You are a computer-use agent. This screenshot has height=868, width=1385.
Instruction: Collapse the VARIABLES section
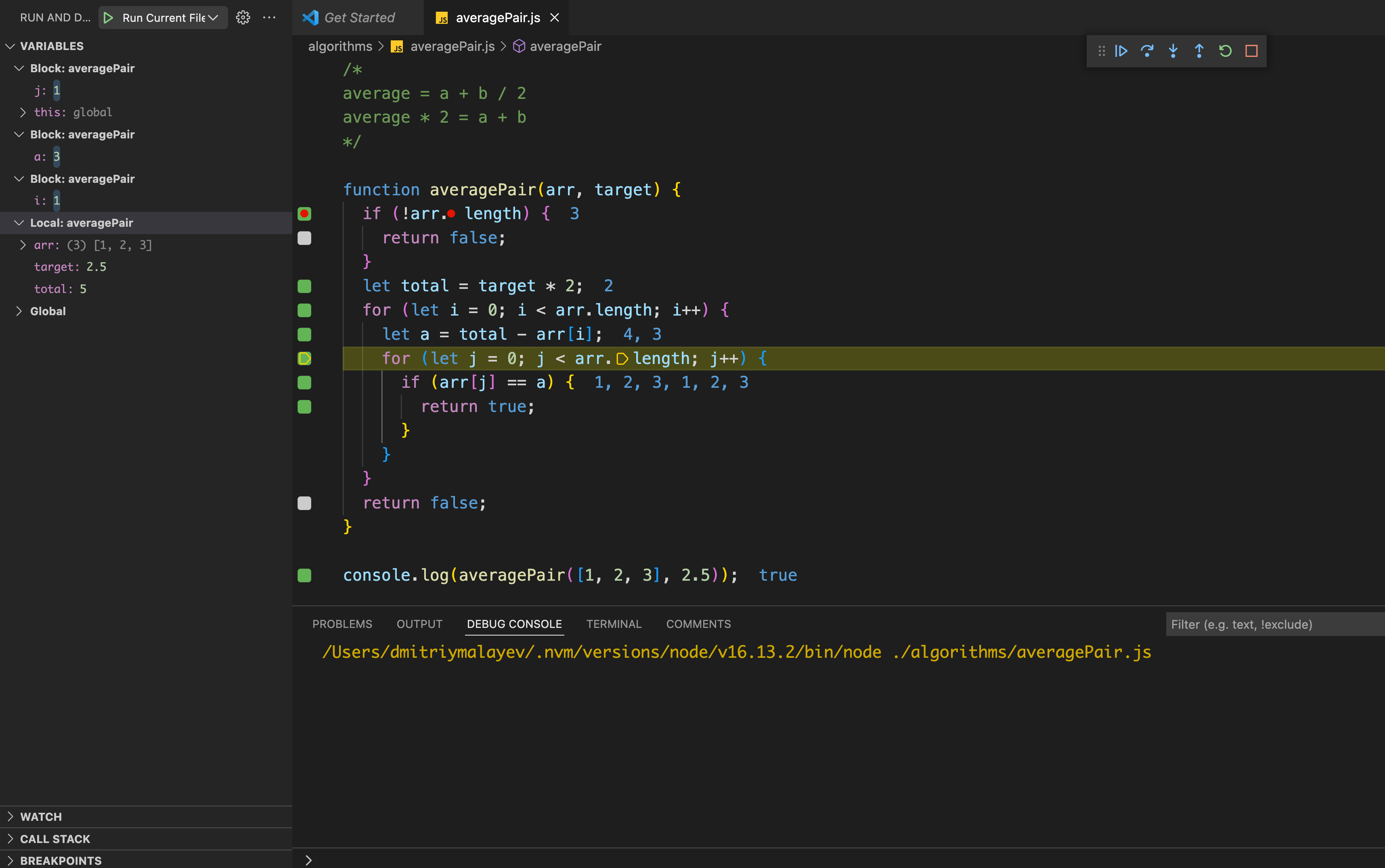(10, 46)
